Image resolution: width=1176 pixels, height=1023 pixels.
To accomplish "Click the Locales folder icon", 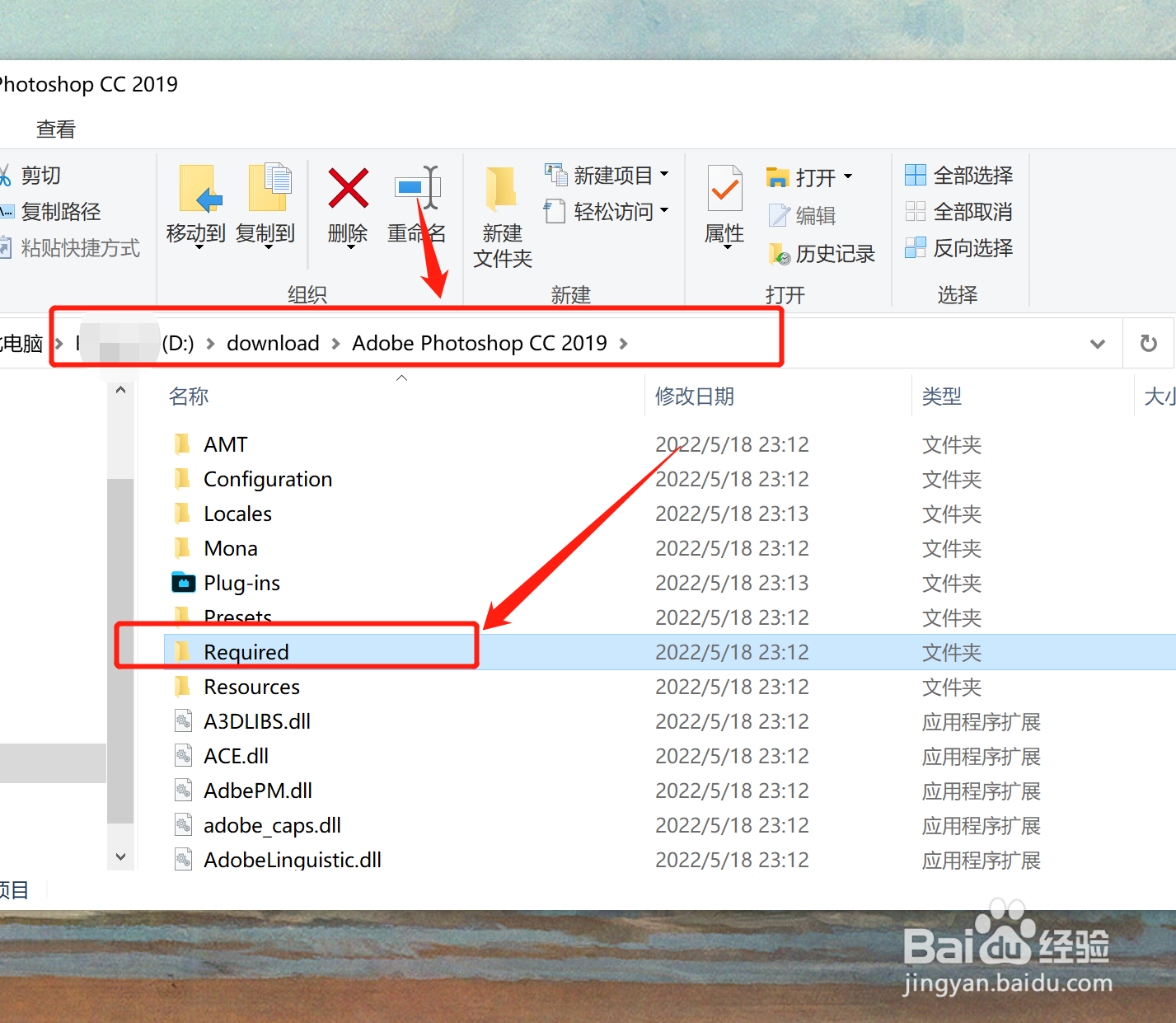I will 183,514.
